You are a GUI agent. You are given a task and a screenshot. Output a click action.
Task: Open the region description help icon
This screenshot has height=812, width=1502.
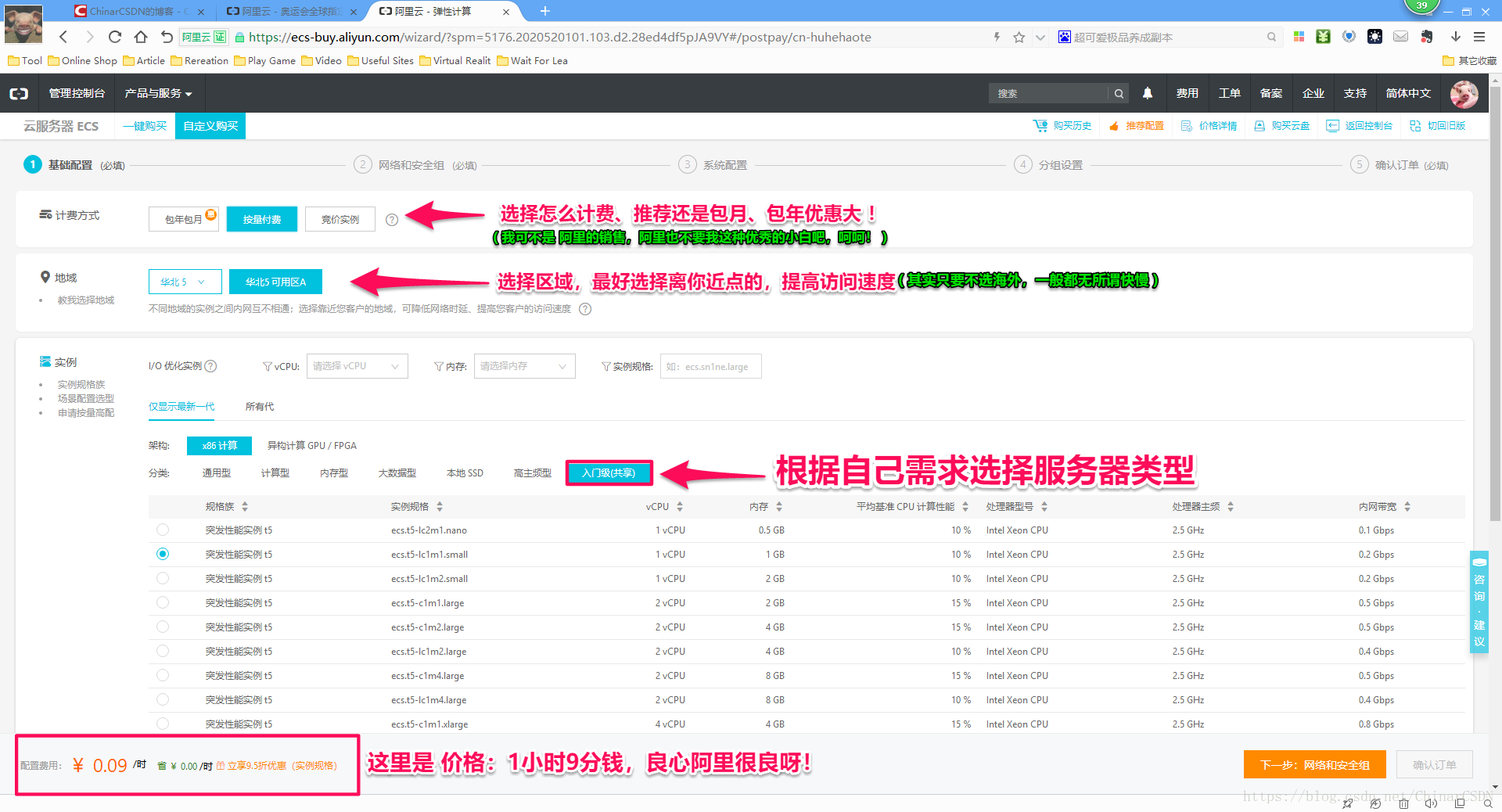(585, 309)
